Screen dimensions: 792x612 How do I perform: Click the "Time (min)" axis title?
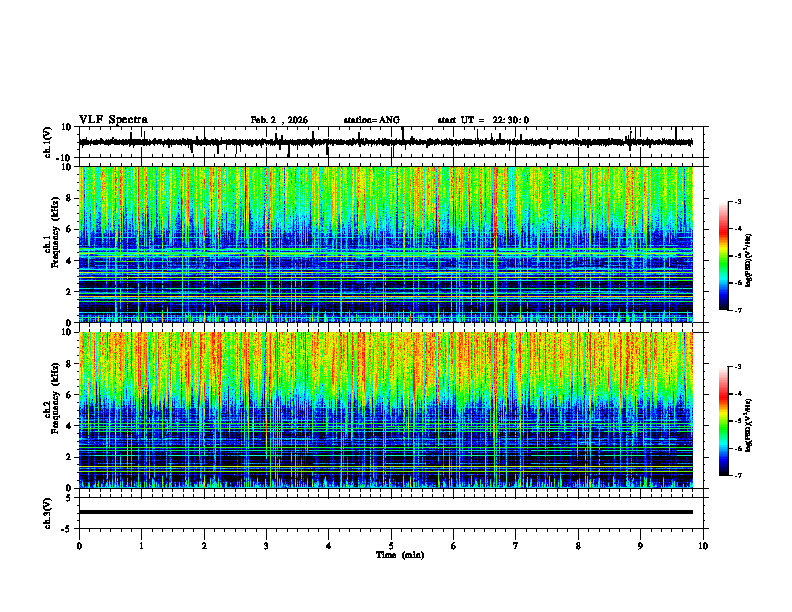pyautogui.click(x=400, y=555)
